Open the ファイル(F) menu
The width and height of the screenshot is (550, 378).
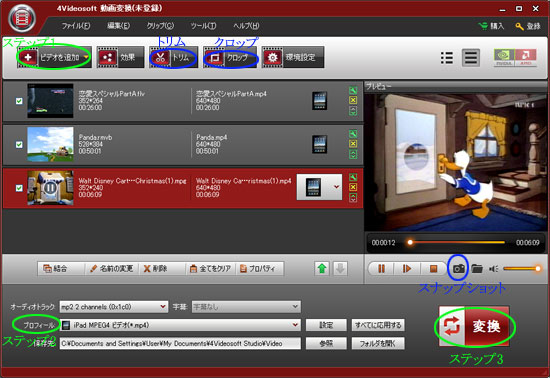click(76, 26)
